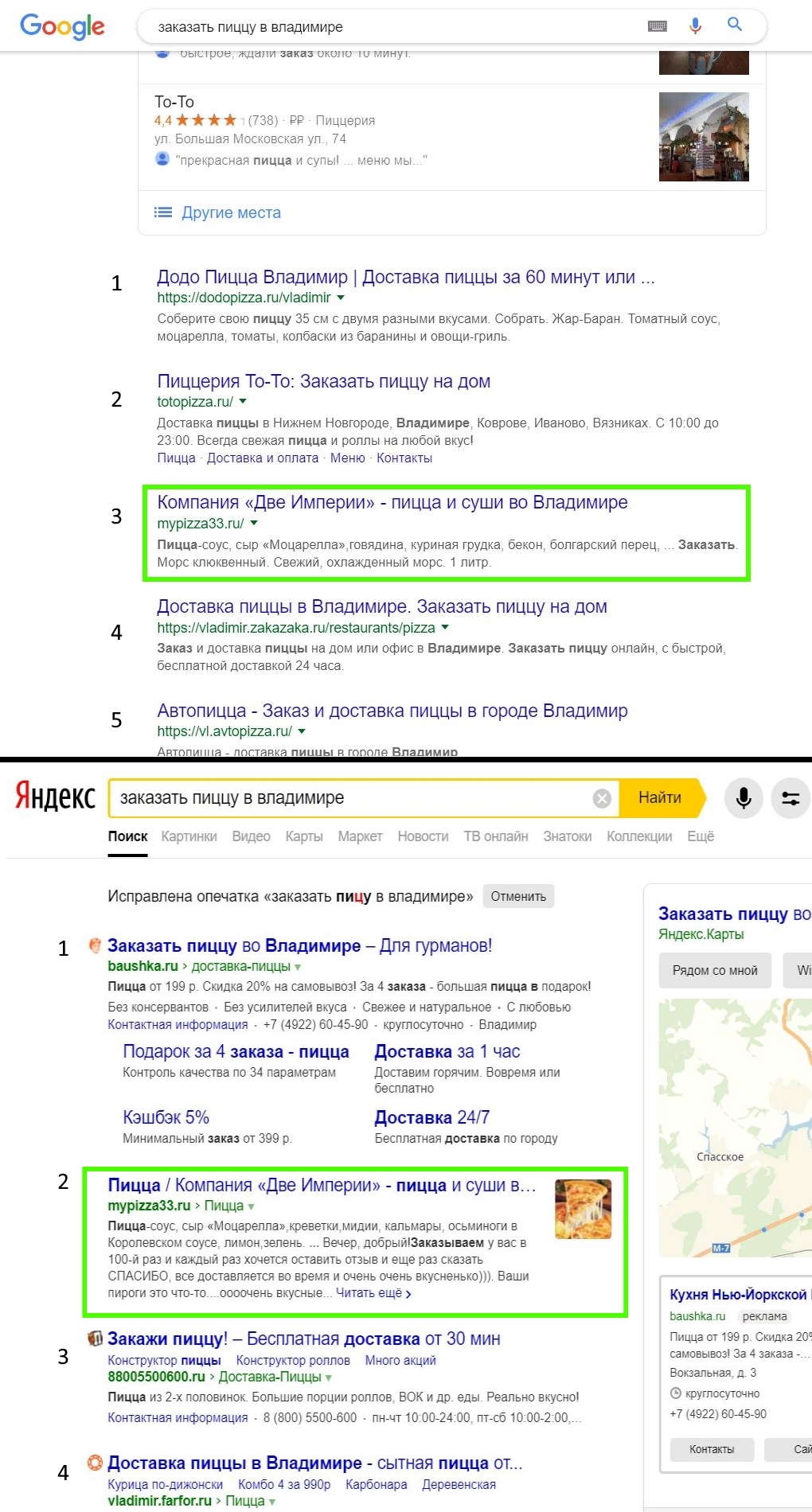Open Закажи пиццу result title
This screenshot has height=1512, width=812.
[304, 1339]
